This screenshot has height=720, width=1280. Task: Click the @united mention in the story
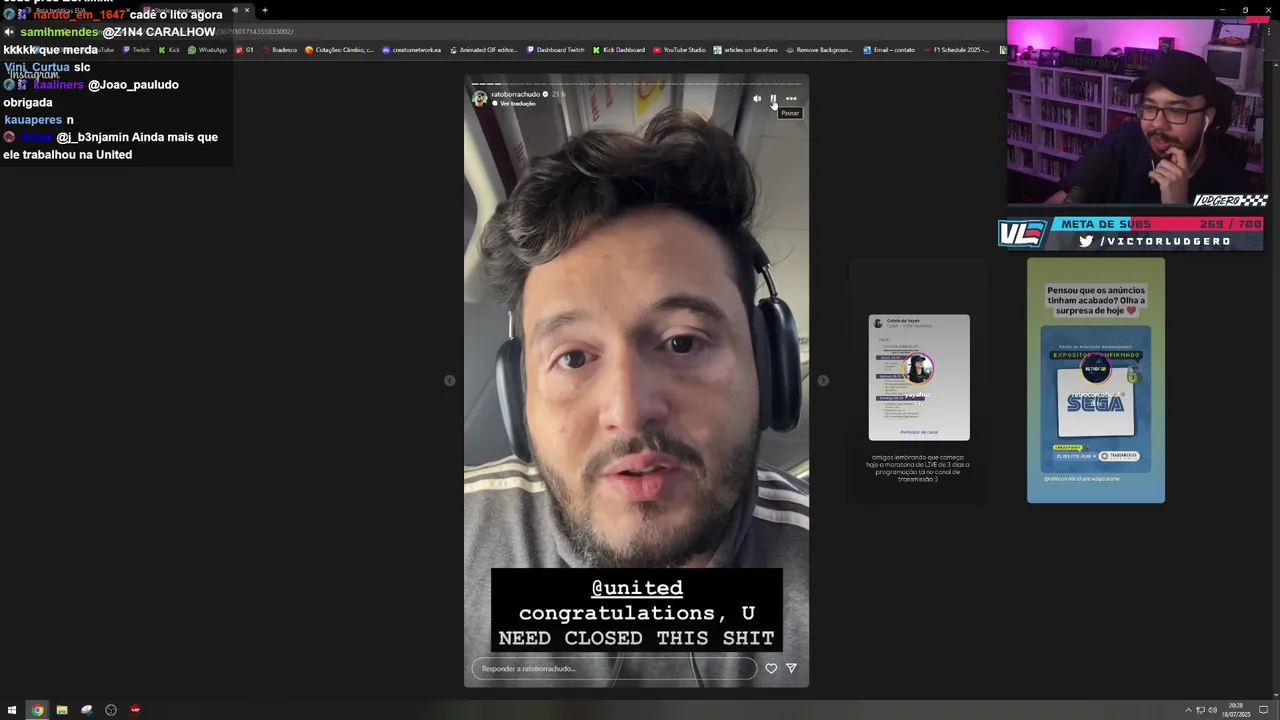637,588
